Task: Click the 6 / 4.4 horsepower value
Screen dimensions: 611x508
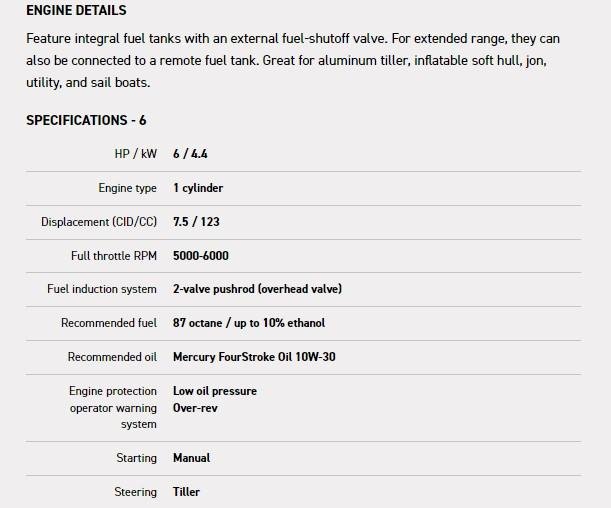Action: tap(190, 154)
